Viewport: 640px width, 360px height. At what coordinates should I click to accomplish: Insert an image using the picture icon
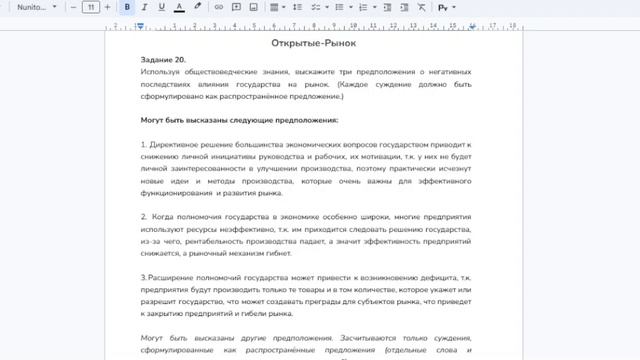tap(253, 7)
